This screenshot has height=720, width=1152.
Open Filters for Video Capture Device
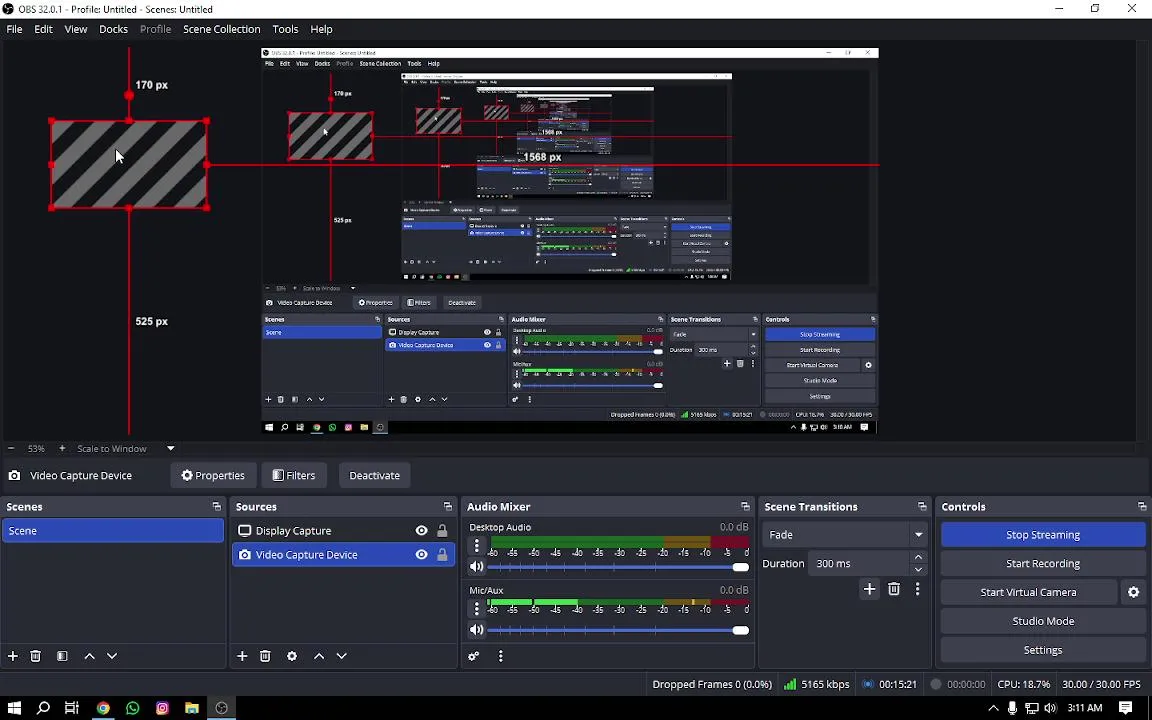point(294,475)
